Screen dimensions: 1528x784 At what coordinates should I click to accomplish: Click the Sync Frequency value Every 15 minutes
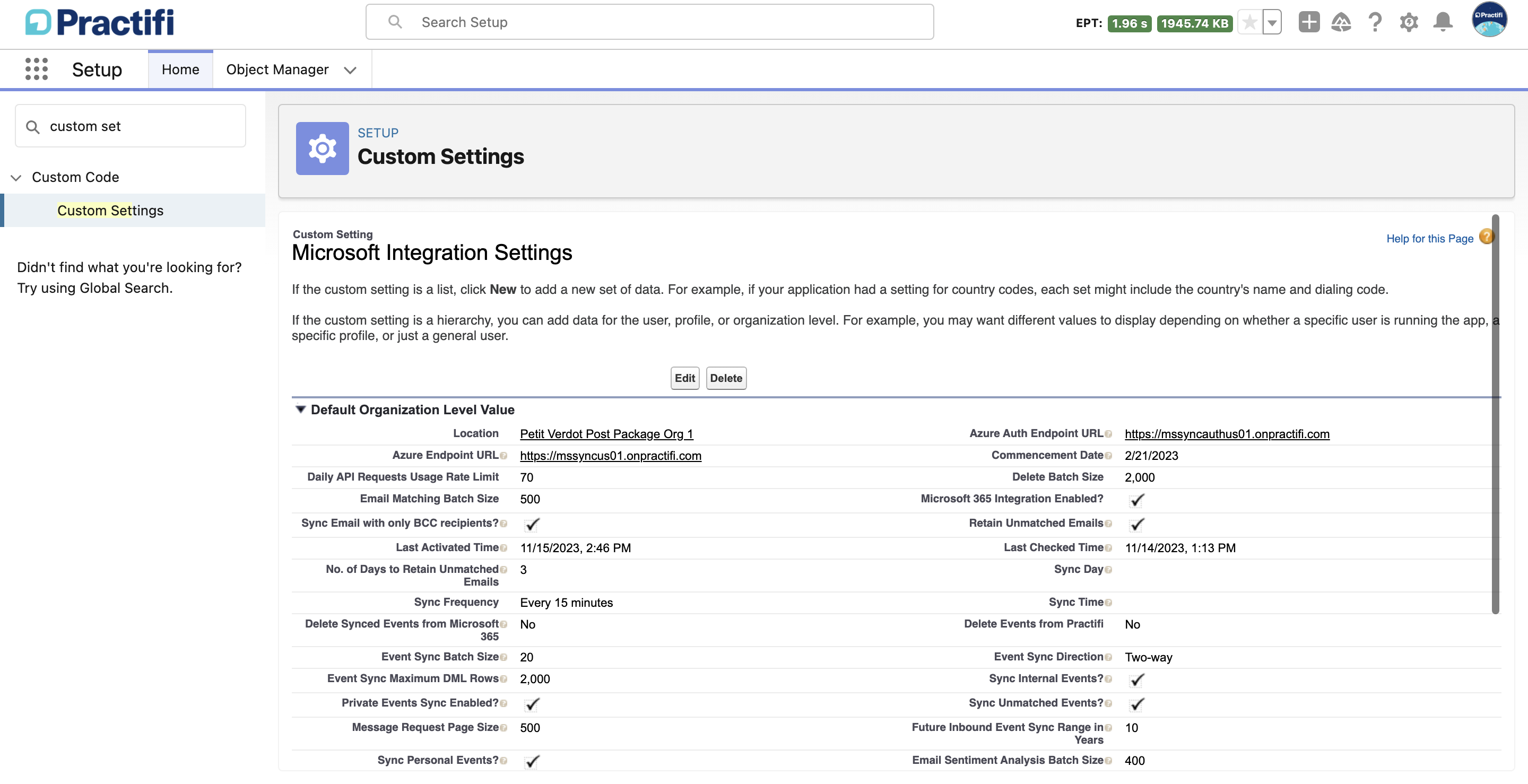click(x=567, y=603)
